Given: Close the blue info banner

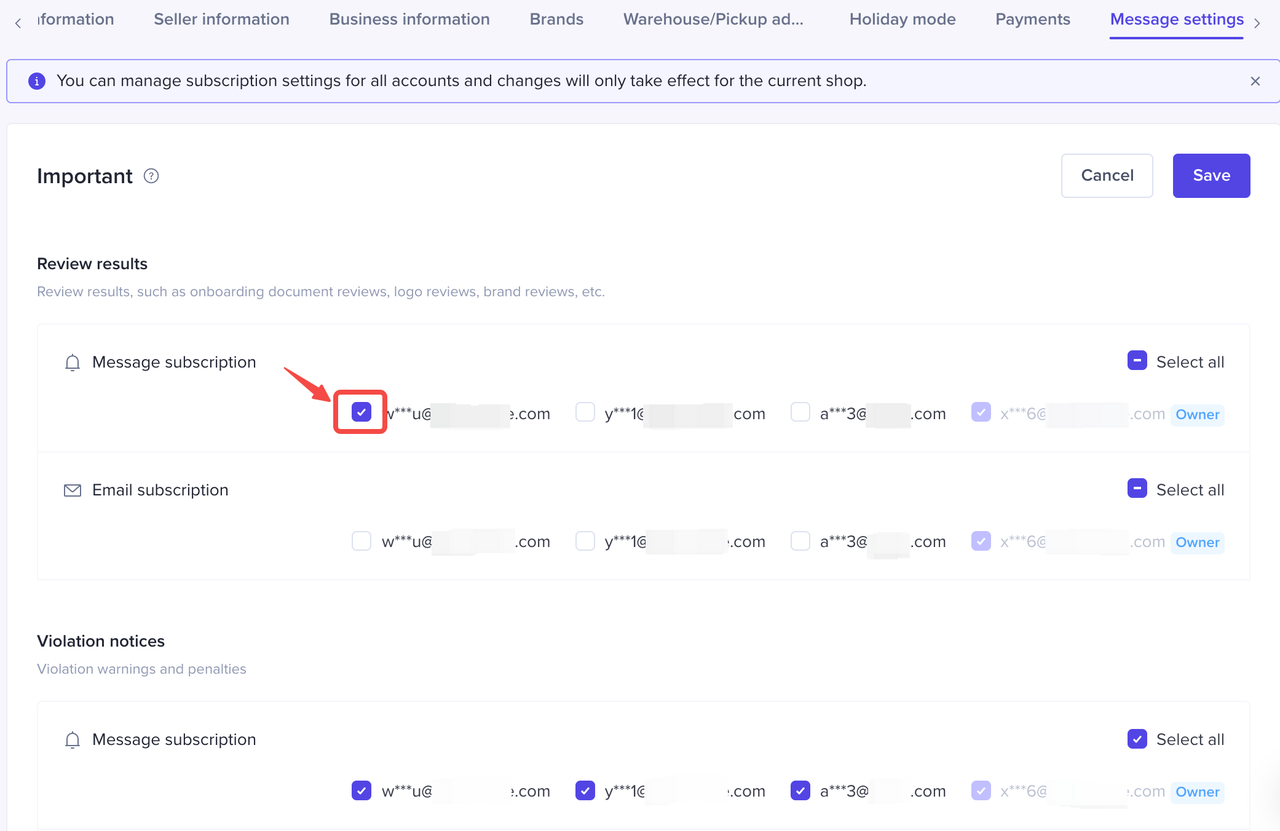Looking at the screenshot, I should coord(1255,81).
